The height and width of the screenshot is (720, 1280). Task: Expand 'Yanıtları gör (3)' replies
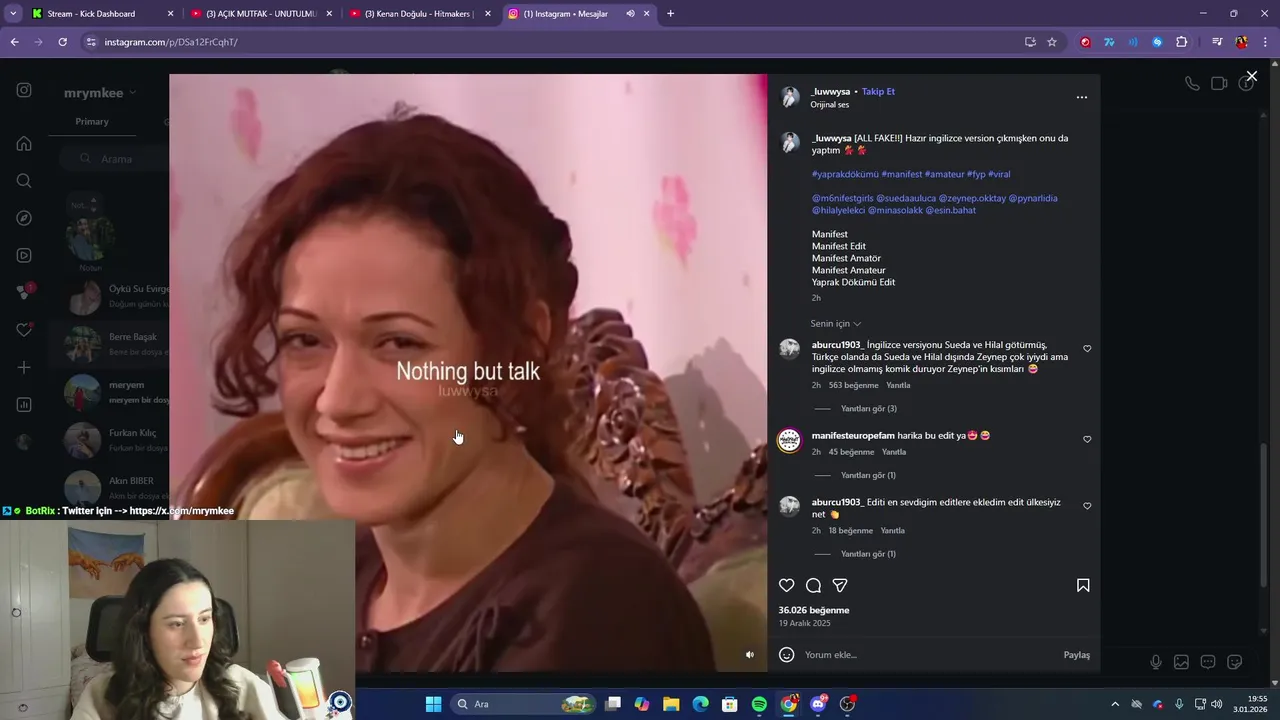[868, 408]
